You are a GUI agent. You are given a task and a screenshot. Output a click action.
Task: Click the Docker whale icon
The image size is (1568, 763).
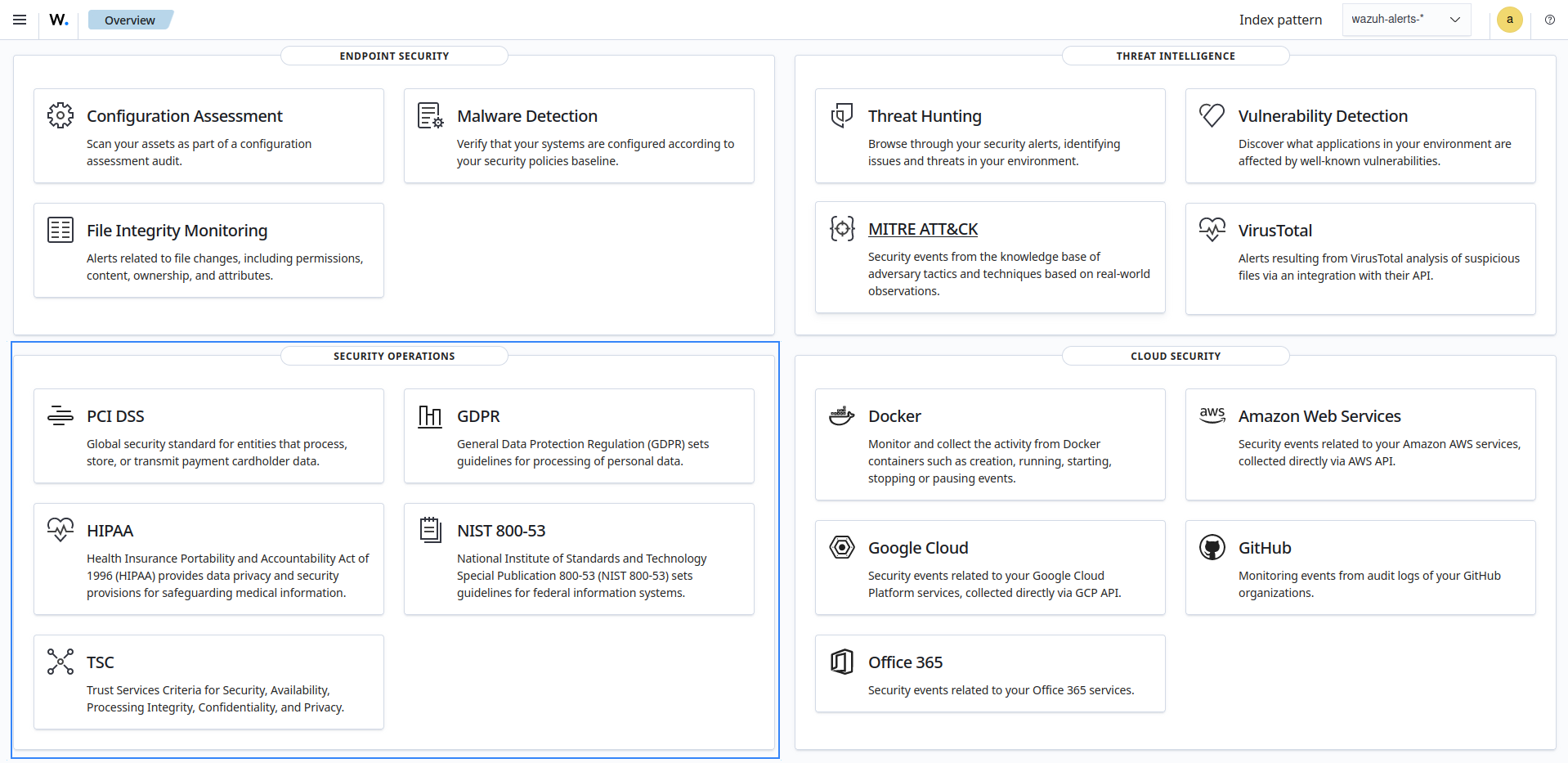click(x=841, y=415)
